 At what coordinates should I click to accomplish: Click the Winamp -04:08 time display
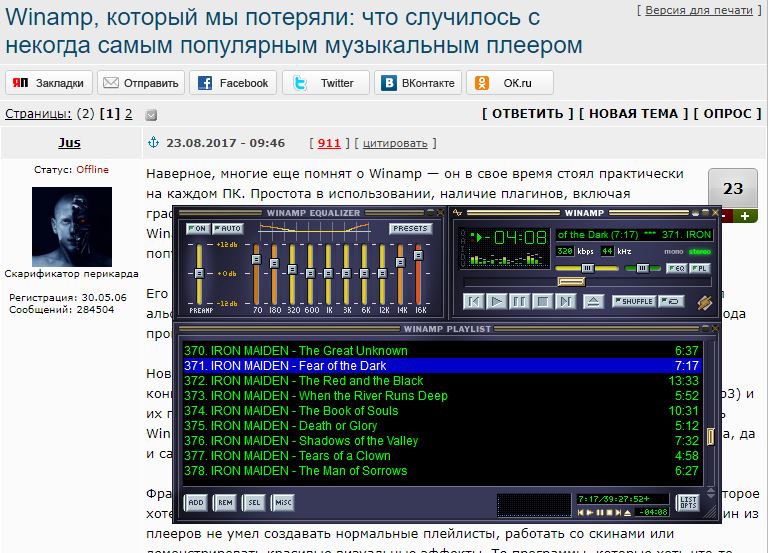click(x=514, y=238)
